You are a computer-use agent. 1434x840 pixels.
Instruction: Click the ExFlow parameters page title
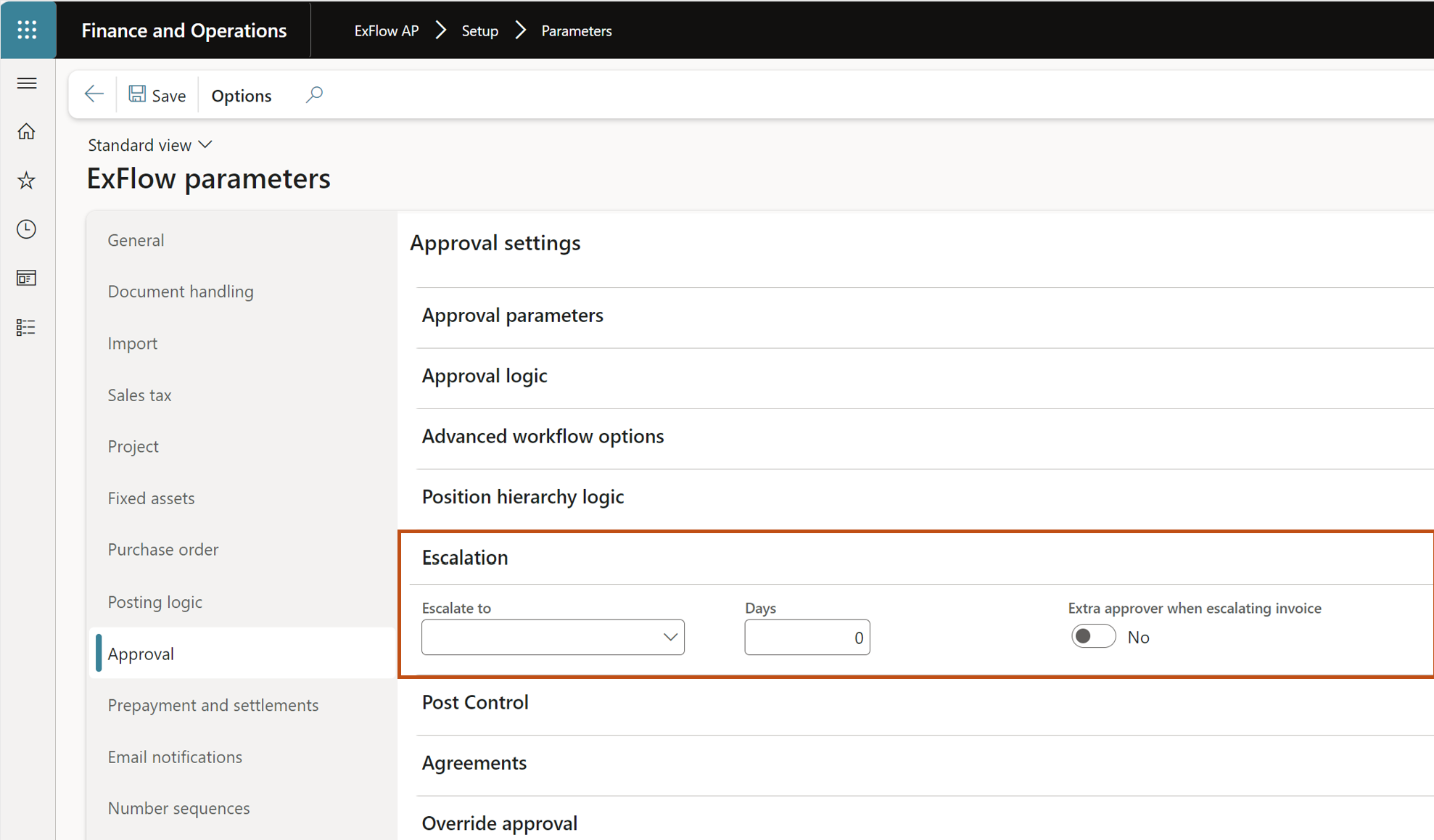(209, 178)
